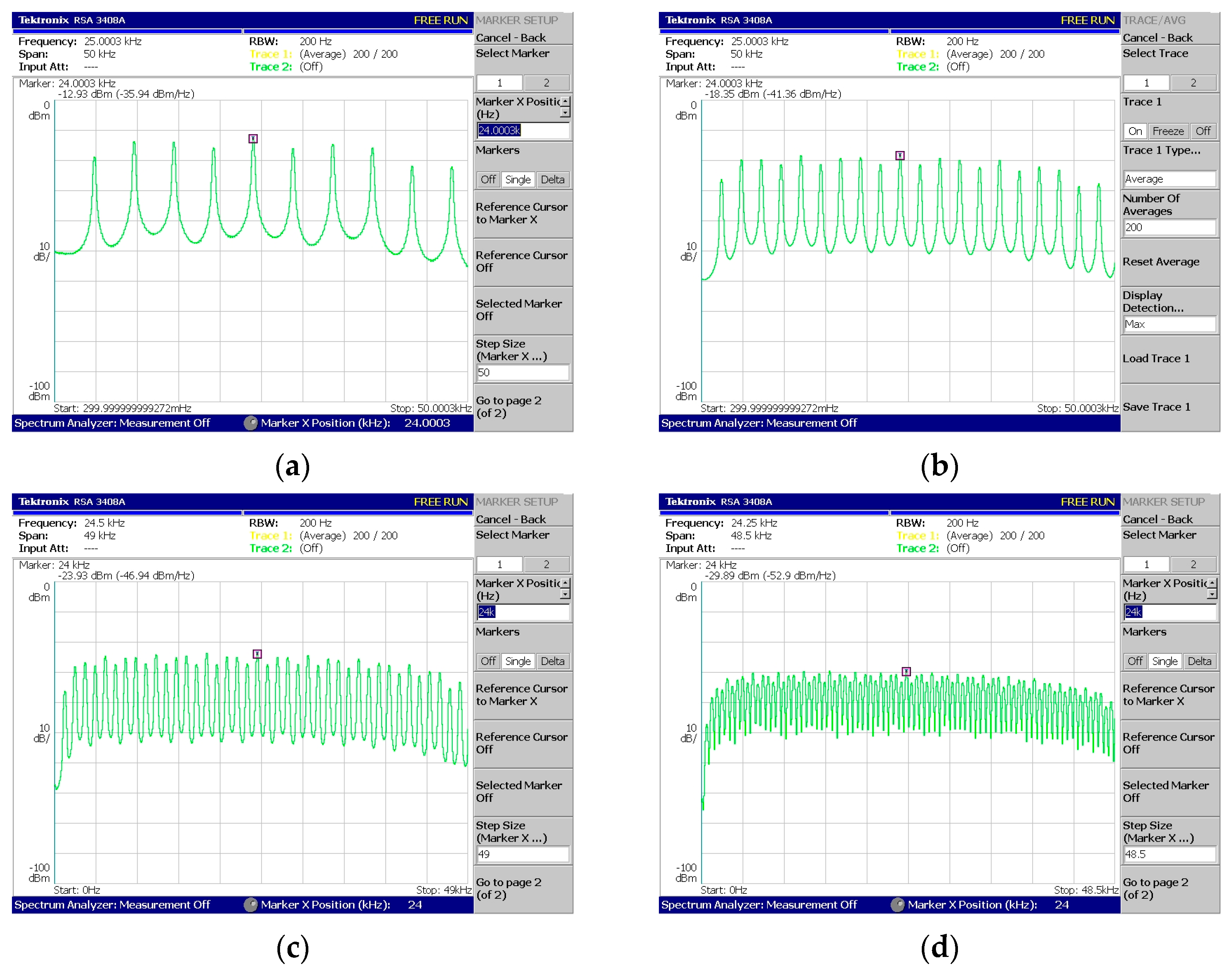Image resolution: width=1232 pixels, height=970 pixels.
Task: Click the 24.0003k marker position field, panel (a)
Action: [524, 131]
